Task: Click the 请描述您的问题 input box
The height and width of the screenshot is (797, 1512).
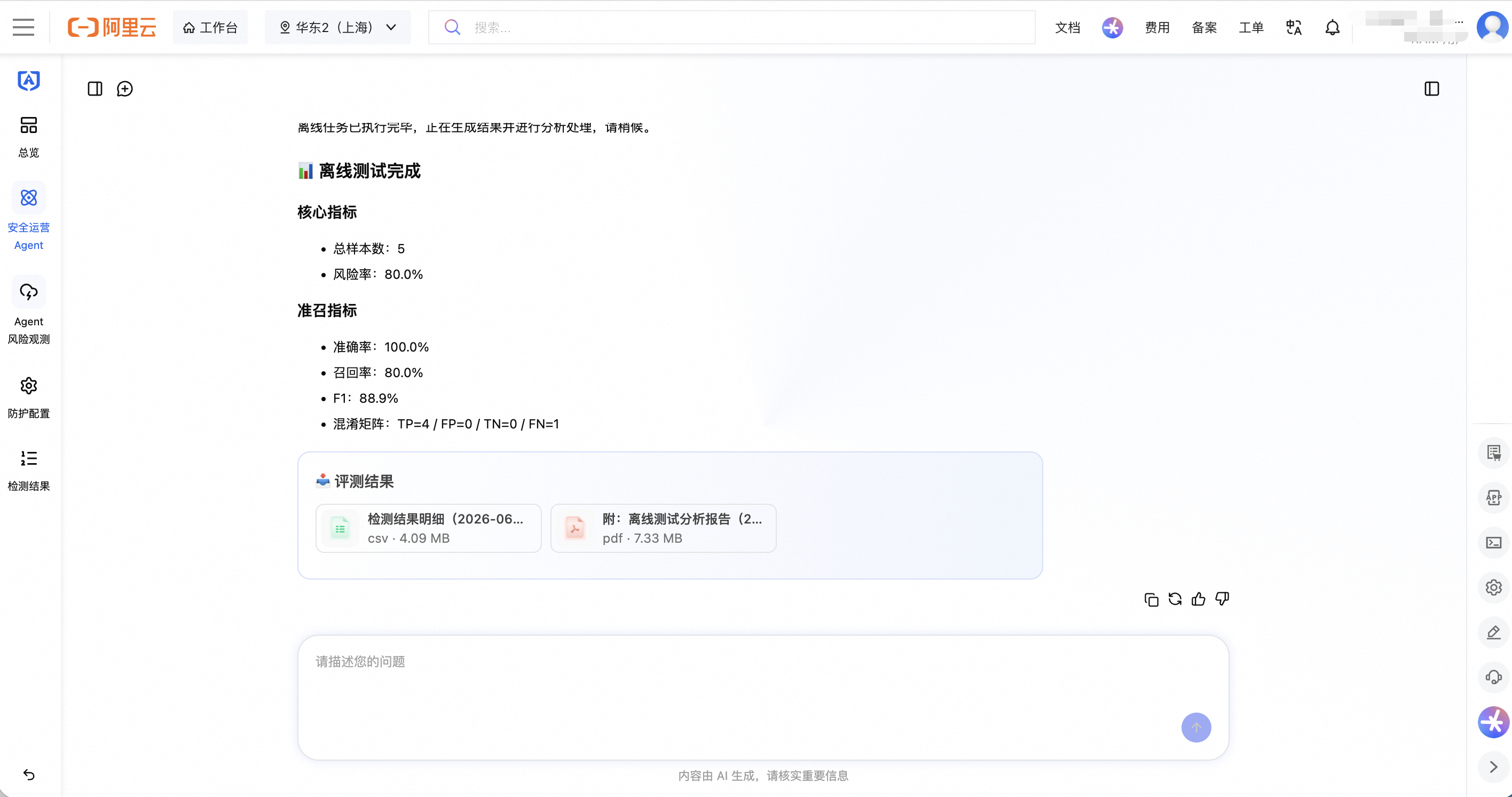Action: (x=763, y=697)
